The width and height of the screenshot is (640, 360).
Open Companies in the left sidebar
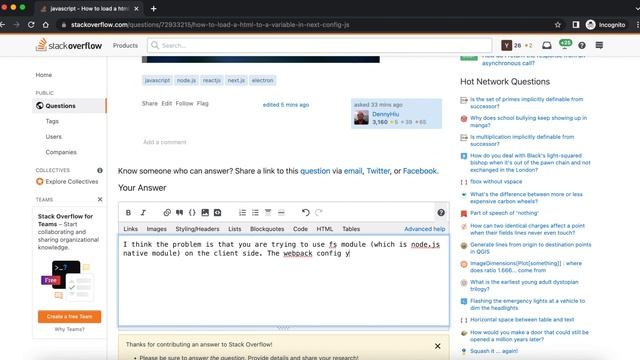point(61,152)
